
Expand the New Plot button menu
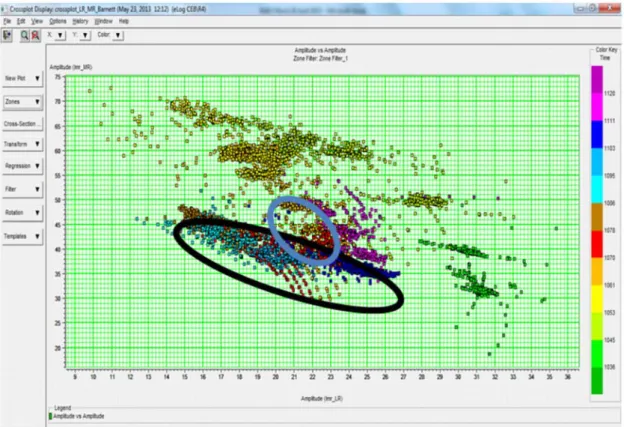[22, 78]
